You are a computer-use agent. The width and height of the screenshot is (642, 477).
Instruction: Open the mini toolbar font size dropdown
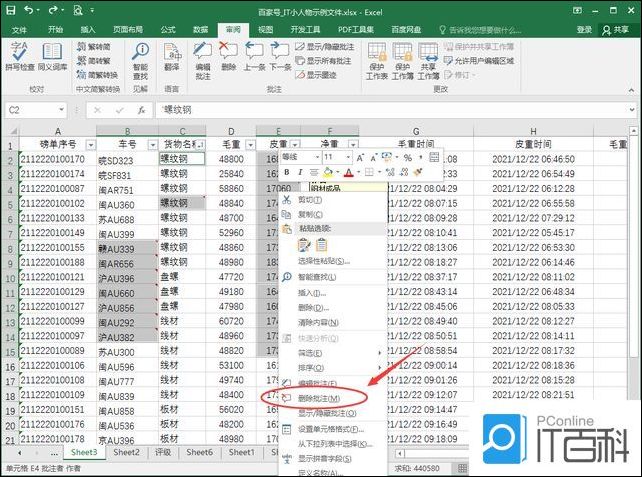[348, 157]
